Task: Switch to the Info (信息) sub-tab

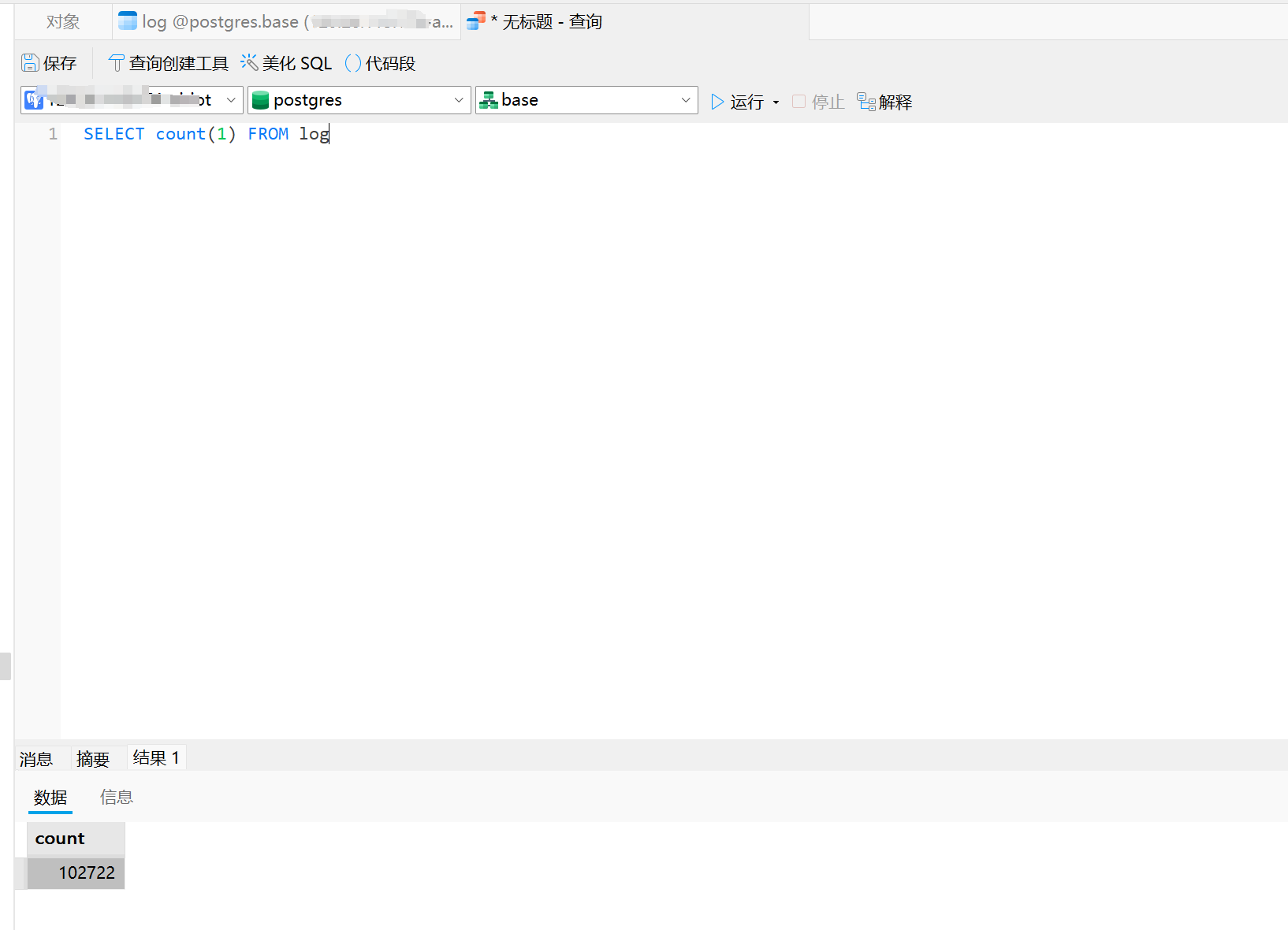Action: (x=117, y=798)
